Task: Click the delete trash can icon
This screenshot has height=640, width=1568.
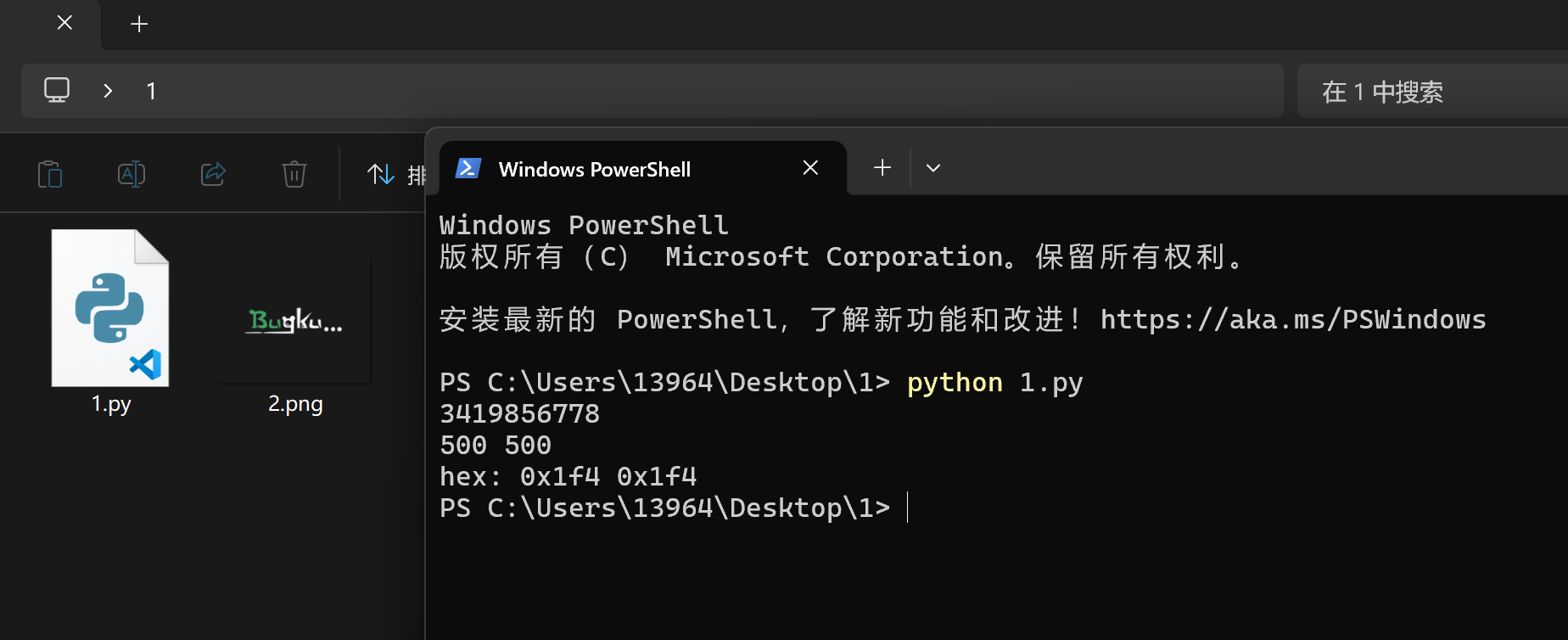Action: (294, 174)
